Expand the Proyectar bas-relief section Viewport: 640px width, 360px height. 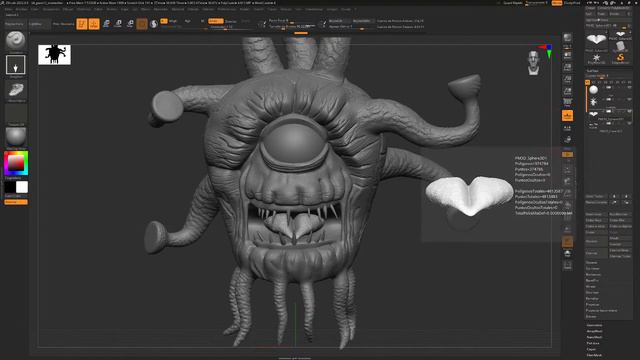click(x=602, y=311)
